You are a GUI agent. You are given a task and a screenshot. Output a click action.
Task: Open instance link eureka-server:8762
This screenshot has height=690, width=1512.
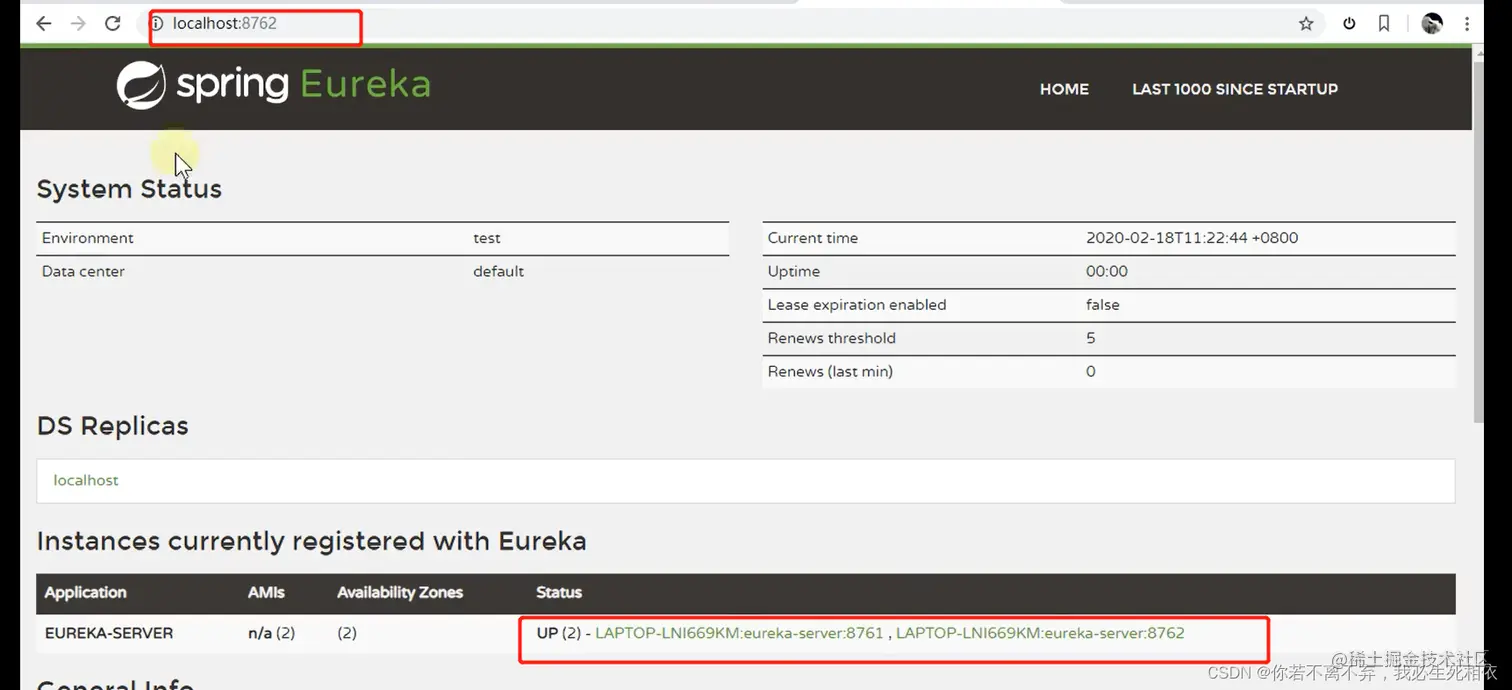(1040, 633)
